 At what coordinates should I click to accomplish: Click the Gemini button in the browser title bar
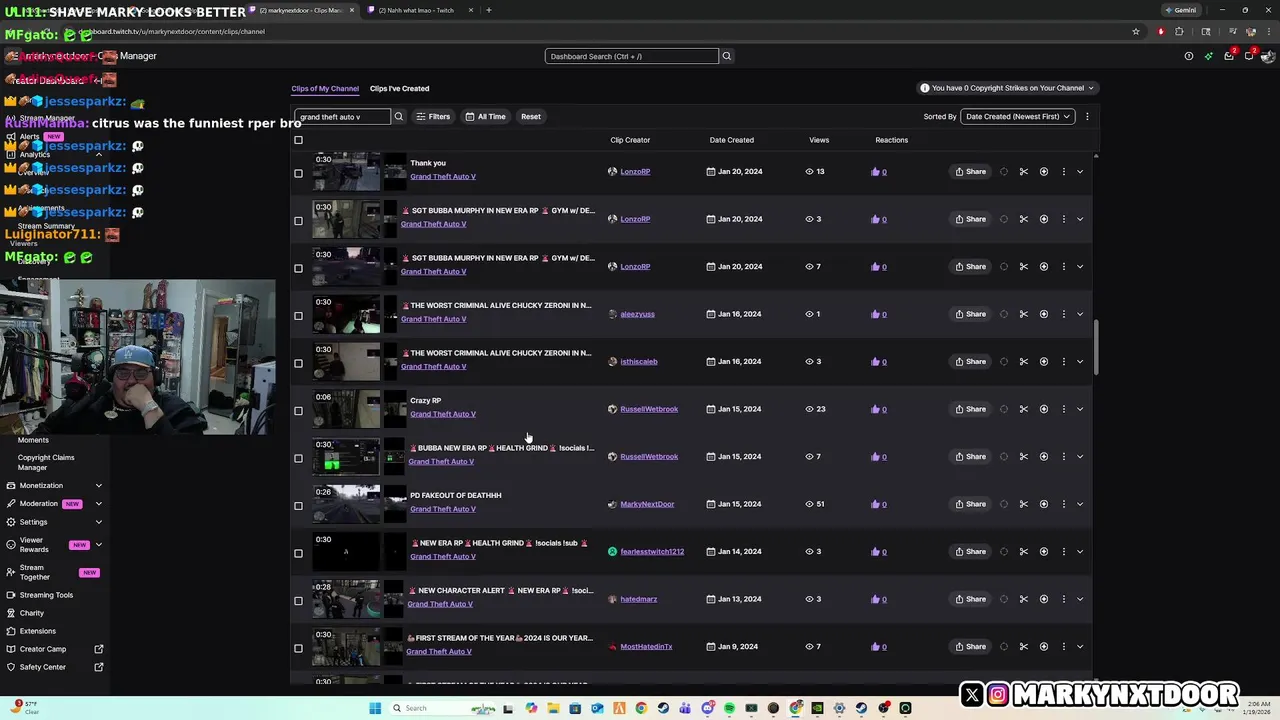point(1180,10)
